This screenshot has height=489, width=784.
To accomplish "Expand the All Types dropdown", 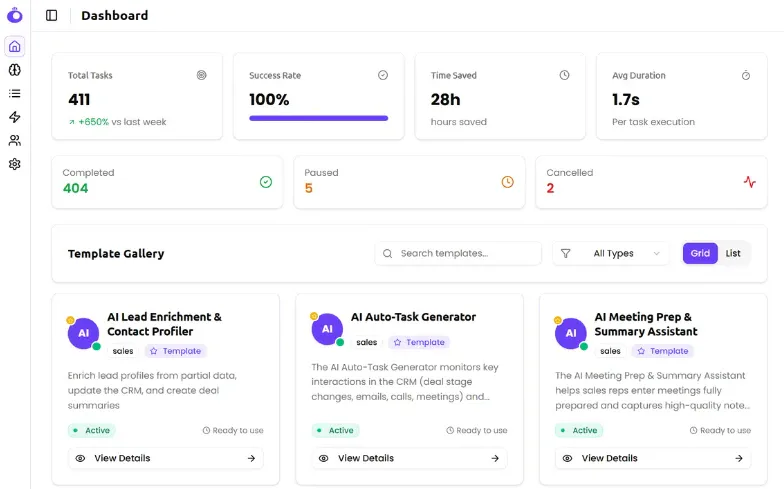I will tap(611, 254).
